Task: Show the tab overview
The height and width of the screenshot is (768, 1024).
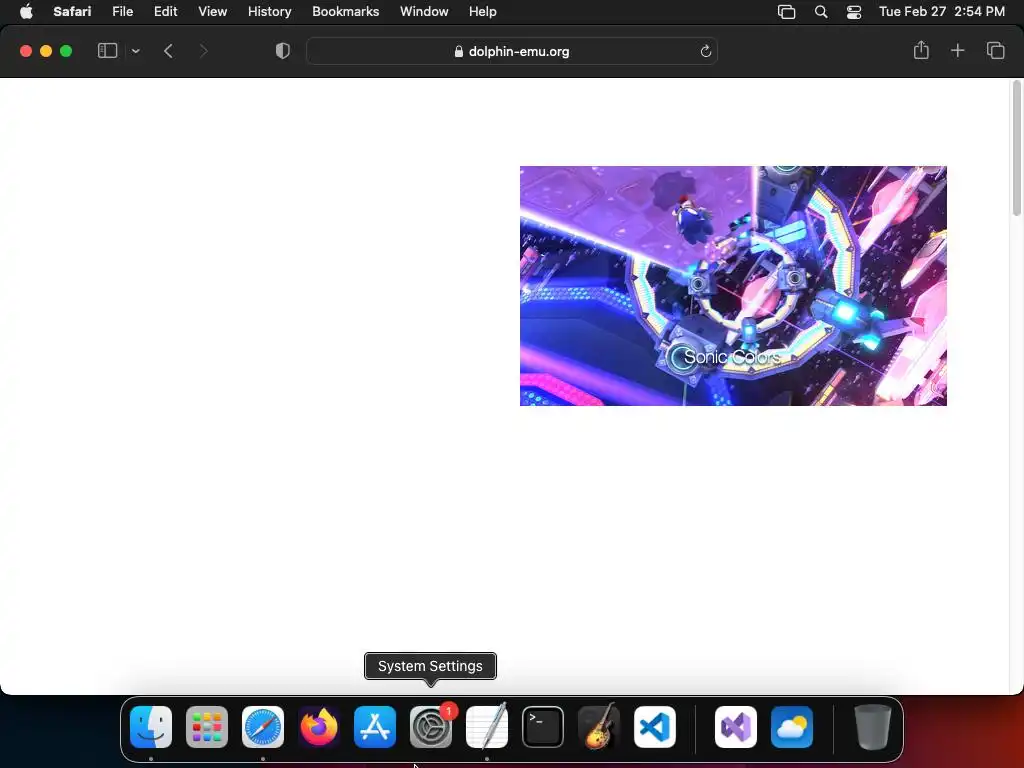Action: pos(995,50)
